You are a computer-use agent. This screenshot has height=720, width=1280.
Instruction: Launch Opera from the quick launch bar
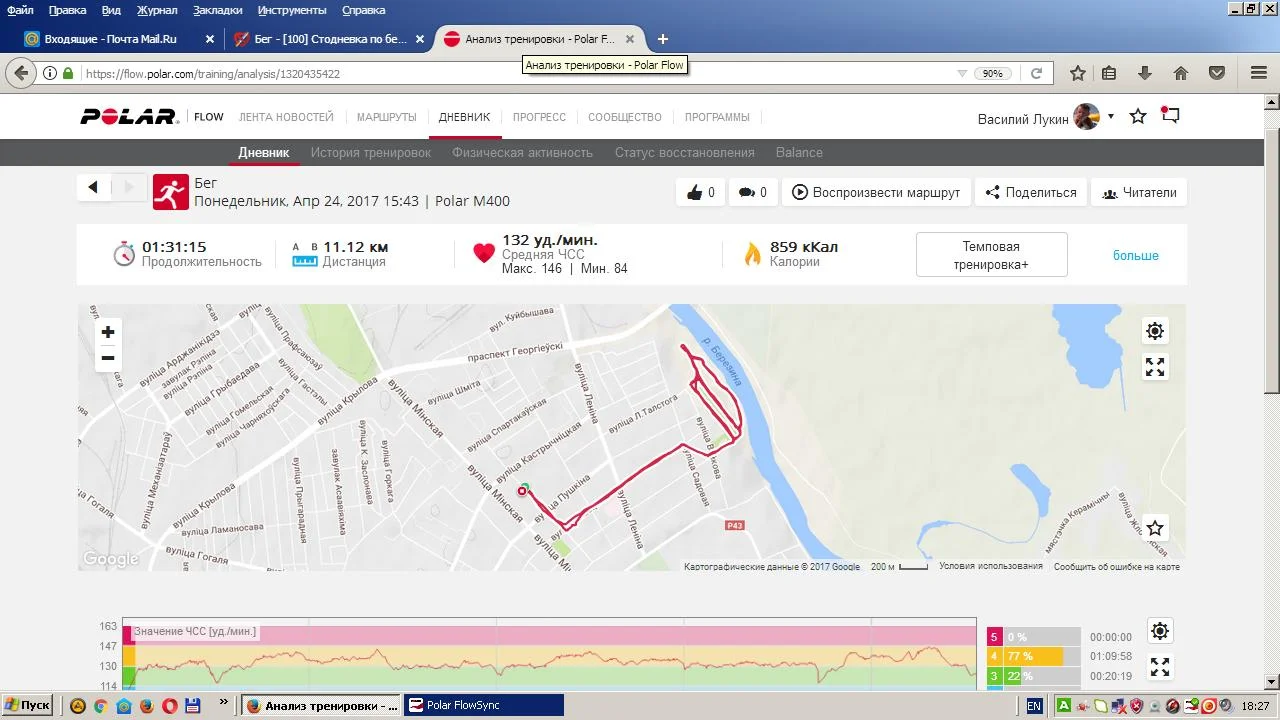(x=170, y=706)
